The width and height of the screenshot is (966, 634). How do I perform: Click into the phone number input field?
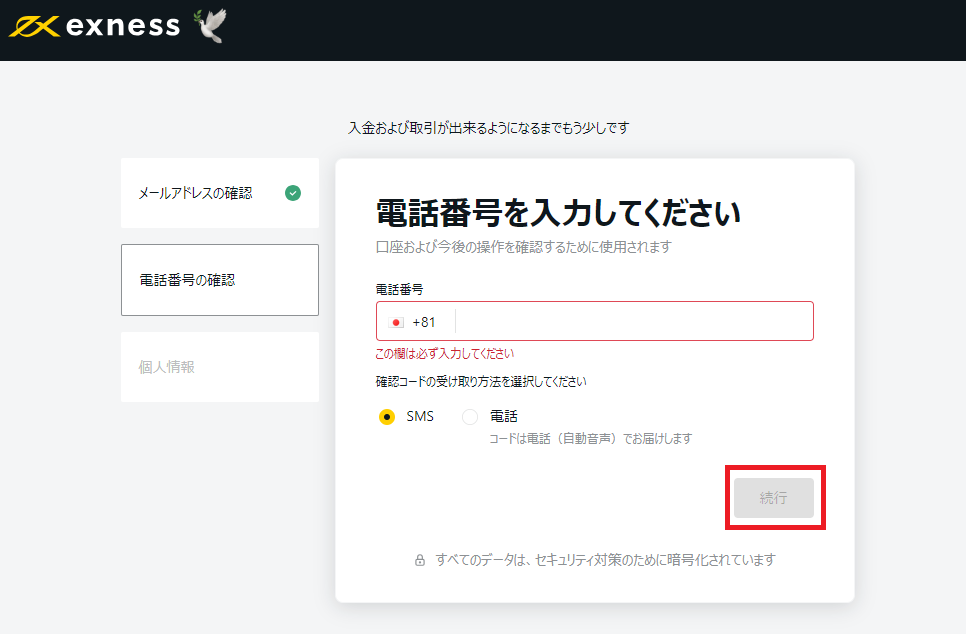click(x=634, y=321)
